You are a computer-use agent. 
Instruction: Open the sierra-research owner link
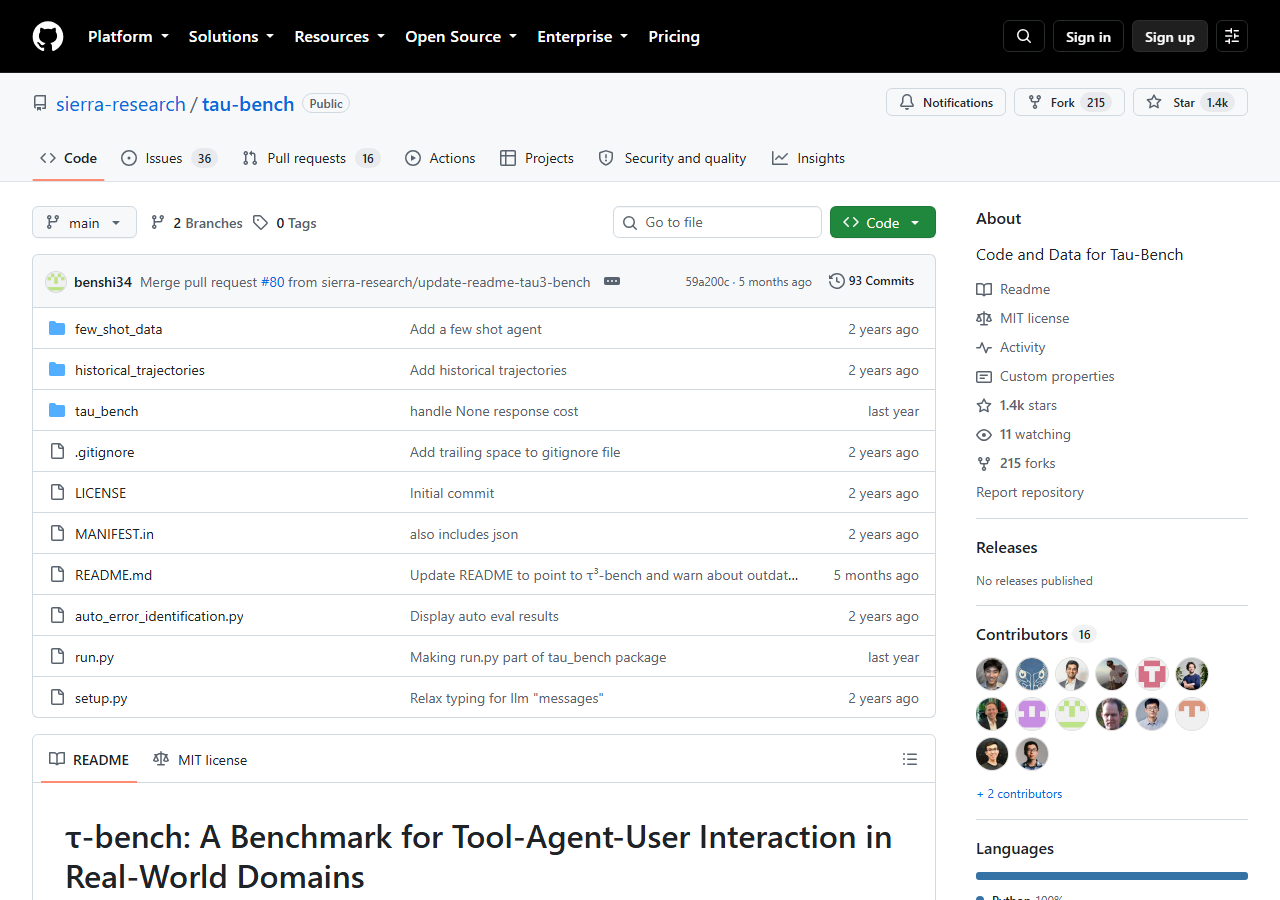(x=121, y=104)
